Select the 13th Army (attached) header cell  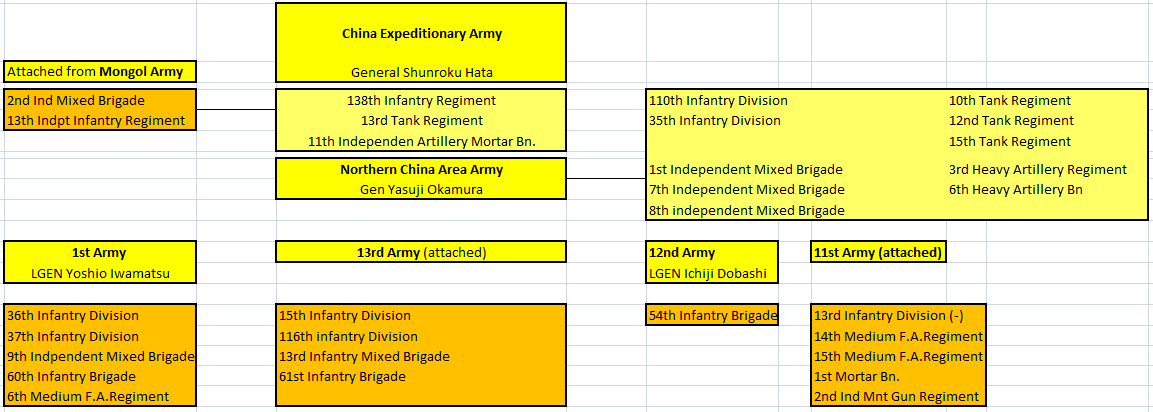(x=421, y=253)
